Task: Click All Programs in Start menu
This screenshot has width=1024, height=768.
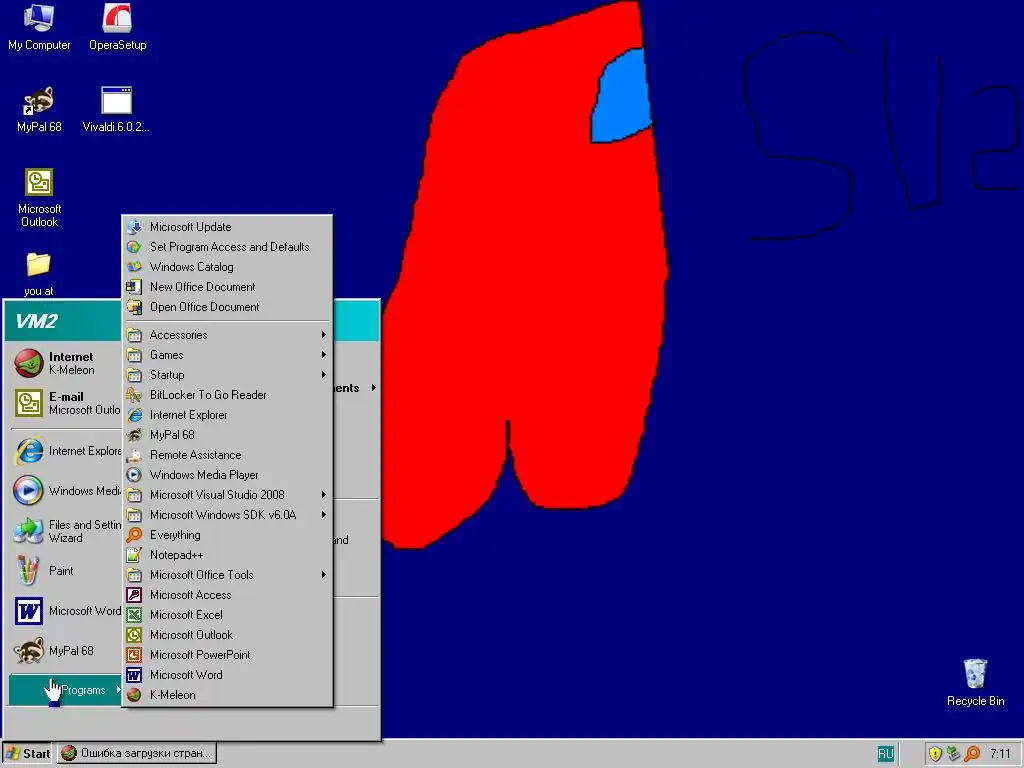Action: (65, 690)
